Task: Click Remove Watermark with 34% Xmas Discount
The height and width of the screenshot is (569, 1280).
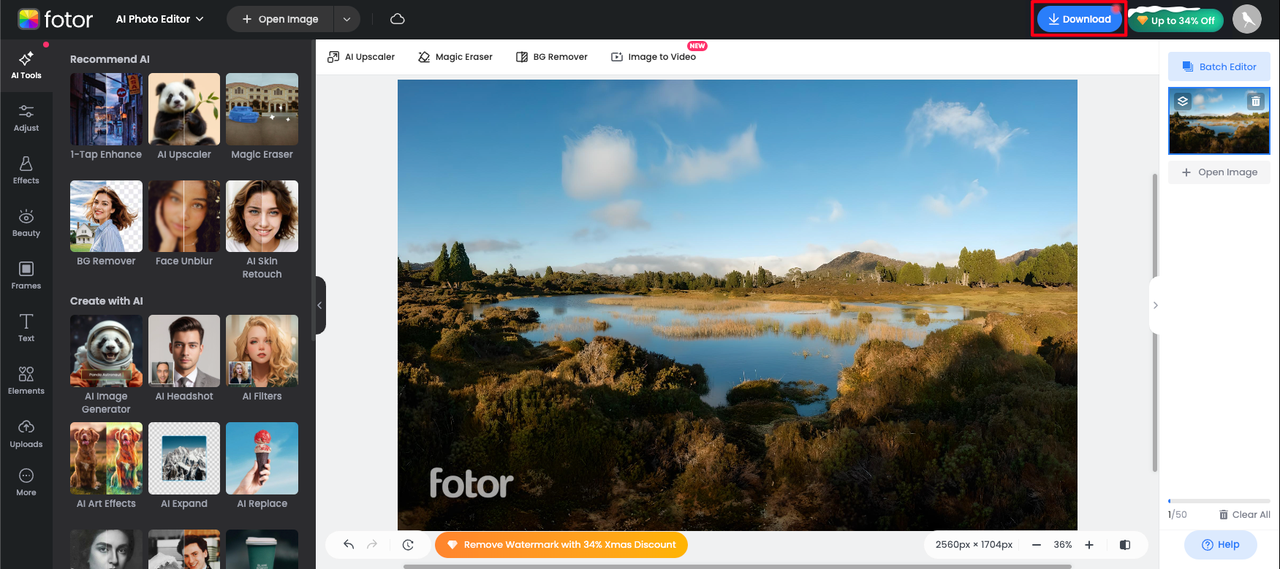Action: click(561, 545)
